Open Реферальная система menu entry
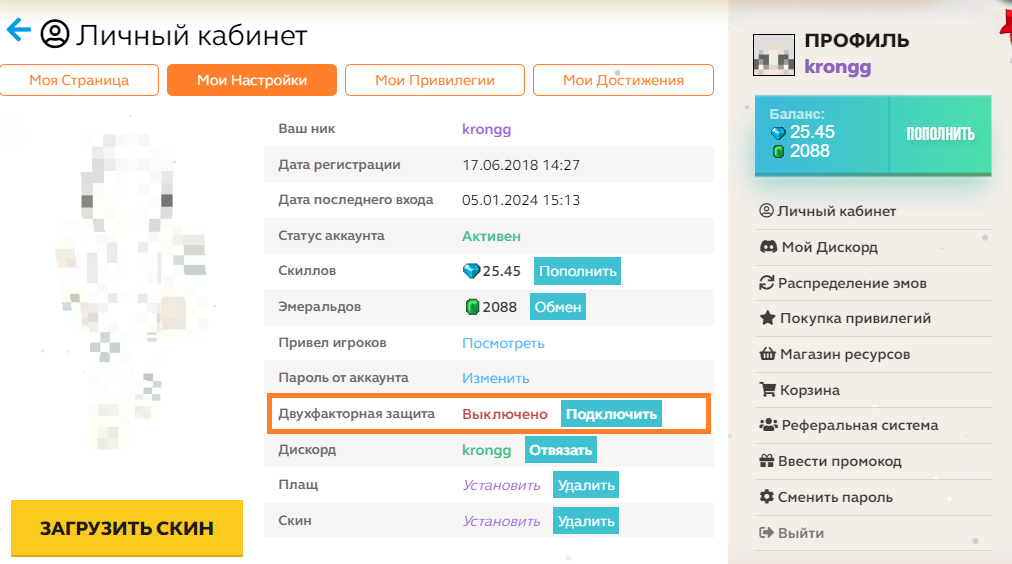The height and width of the screenshot is (564, 1012). pyautogui.click(x=860, y=425)
